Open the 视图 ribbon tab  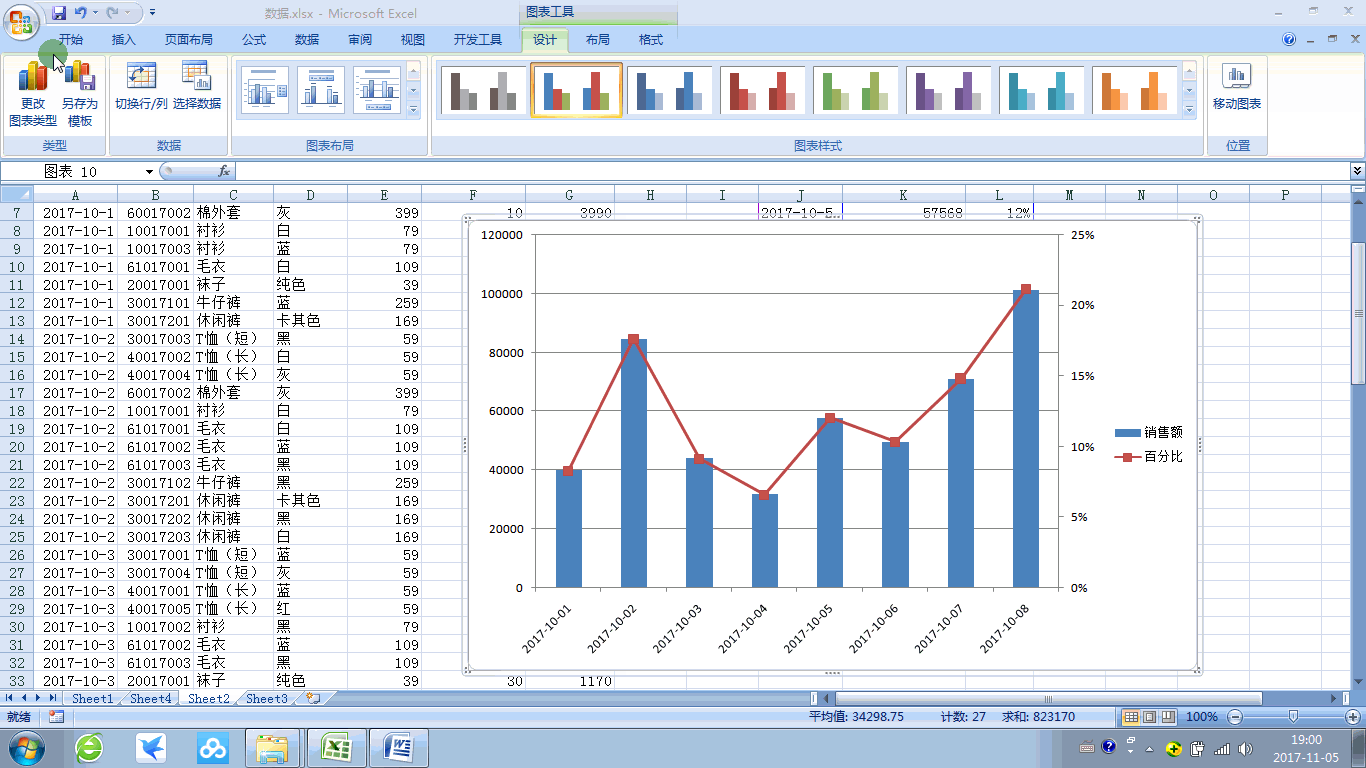[413, 40]
